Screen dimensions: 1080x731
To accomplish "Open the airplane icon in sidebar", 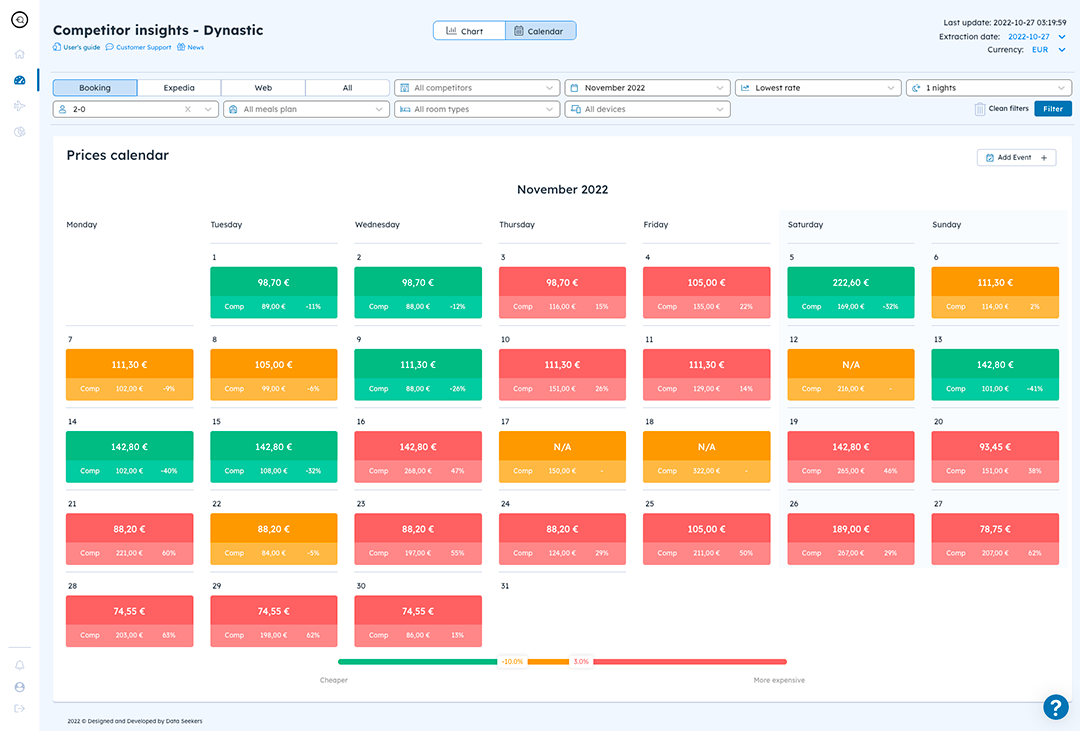I will (19, 105).
